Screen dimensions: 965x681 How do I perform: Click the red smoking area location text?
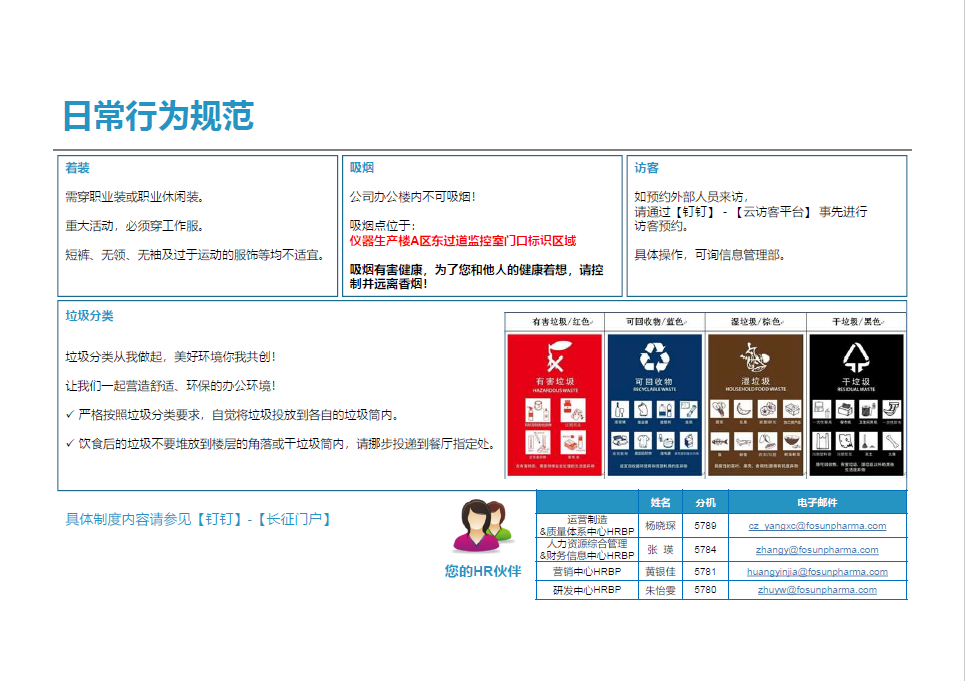coord(462,241)
